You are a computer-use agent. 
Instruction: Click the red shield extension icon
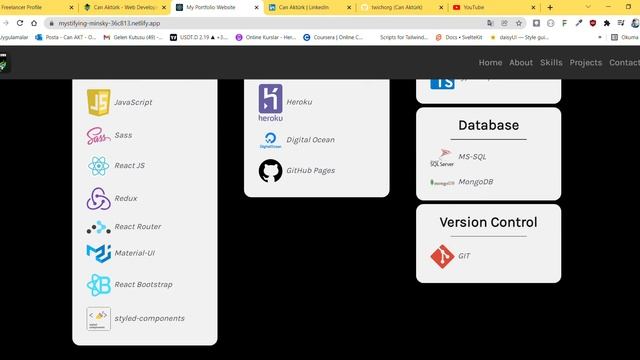[x=593, y=23]
